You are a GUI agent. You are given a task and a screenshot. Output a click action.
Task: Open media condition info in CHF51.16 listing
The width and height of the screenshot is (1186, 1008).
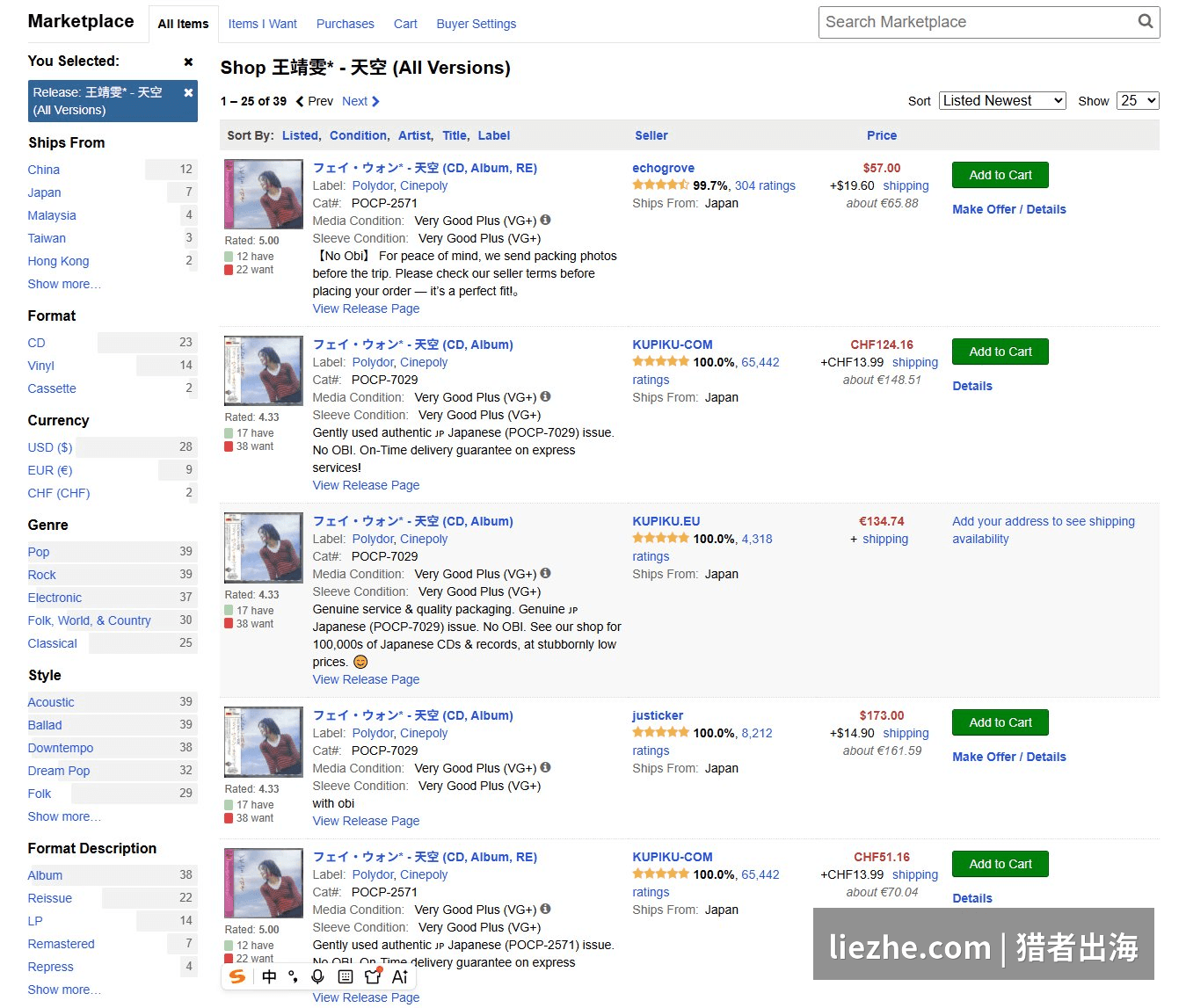(x=545, y=909)
